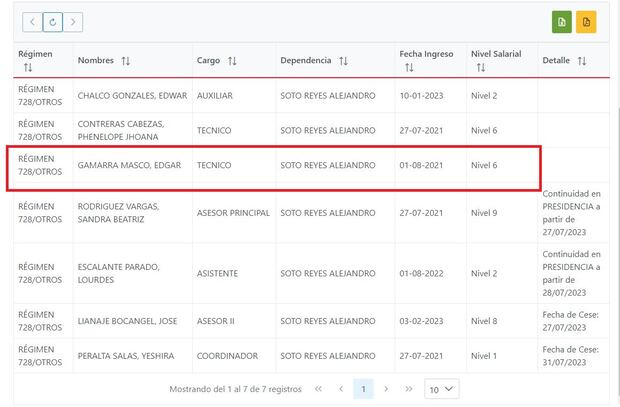Go to previous with left chevron toolbar button
620x407 pixels.
pos(32,21)
